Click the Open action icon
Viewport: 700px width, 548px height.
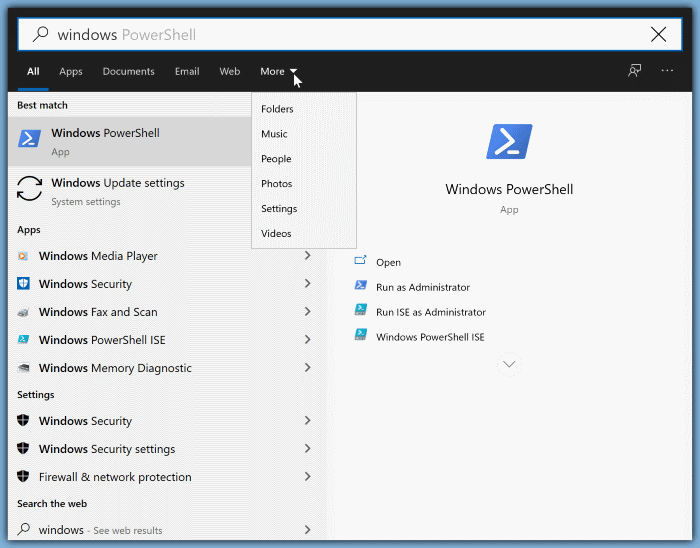(360, 260)
